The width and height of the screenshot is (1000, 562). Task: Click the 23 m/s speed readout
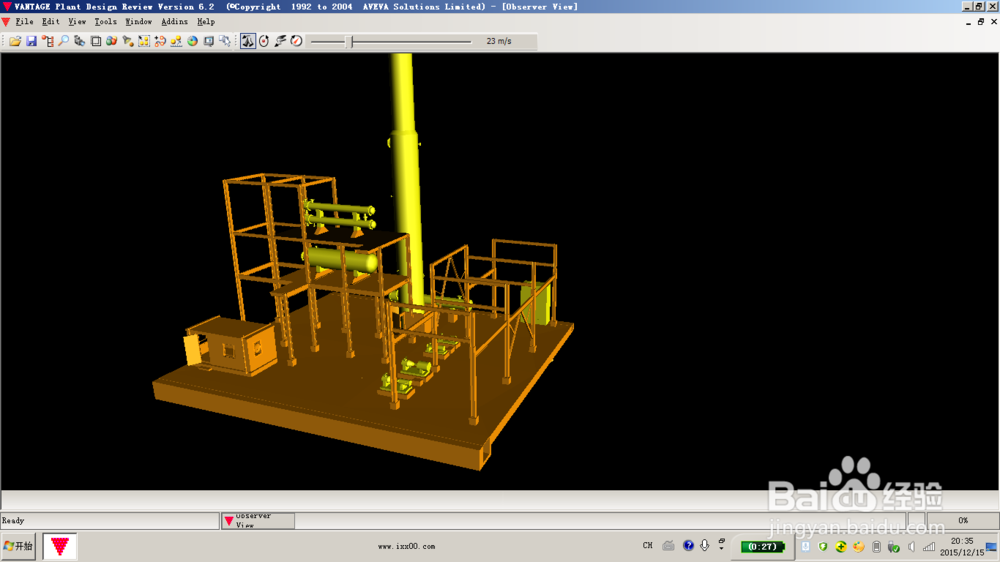pos(499,41)
